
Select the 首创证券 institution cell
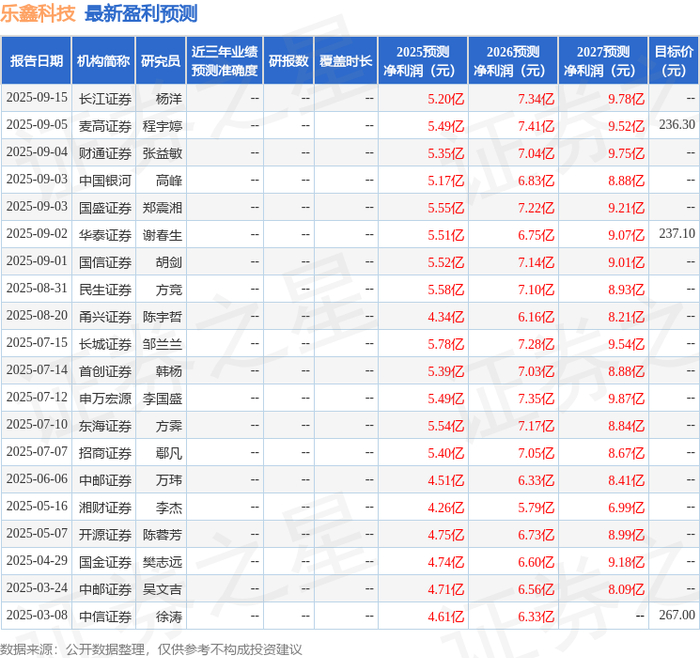click(105, 371)
